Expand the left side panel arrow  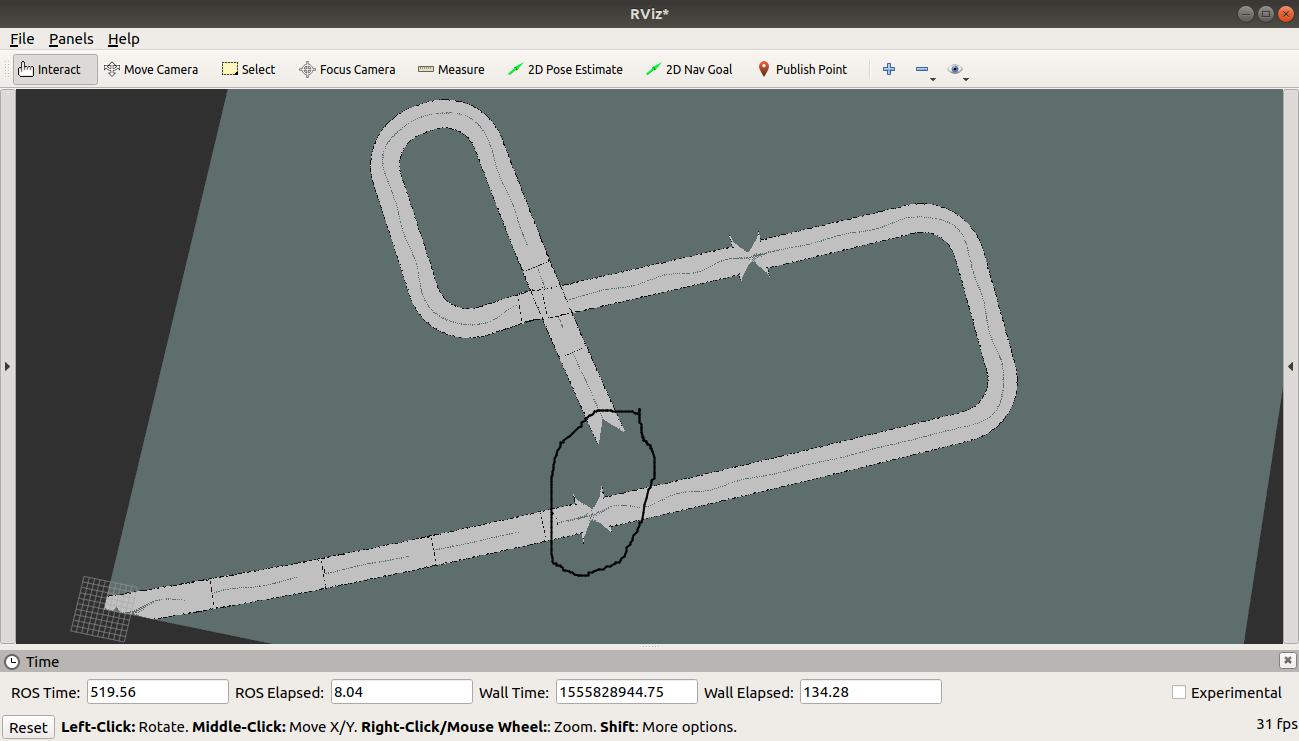click(7, 367)
